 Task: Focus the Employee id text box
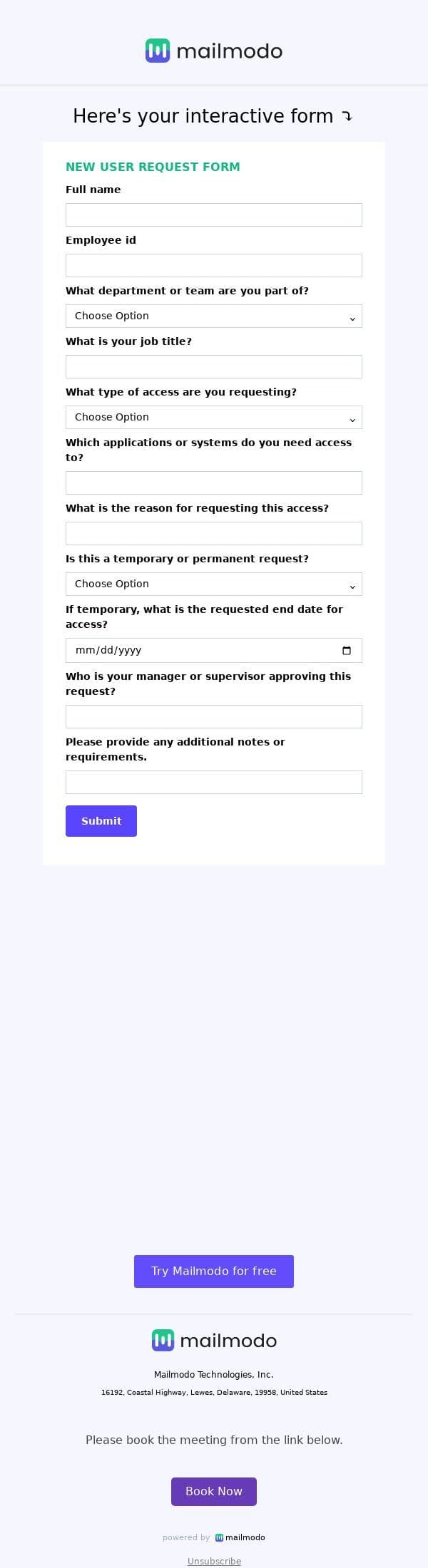(x=214, y=266)
